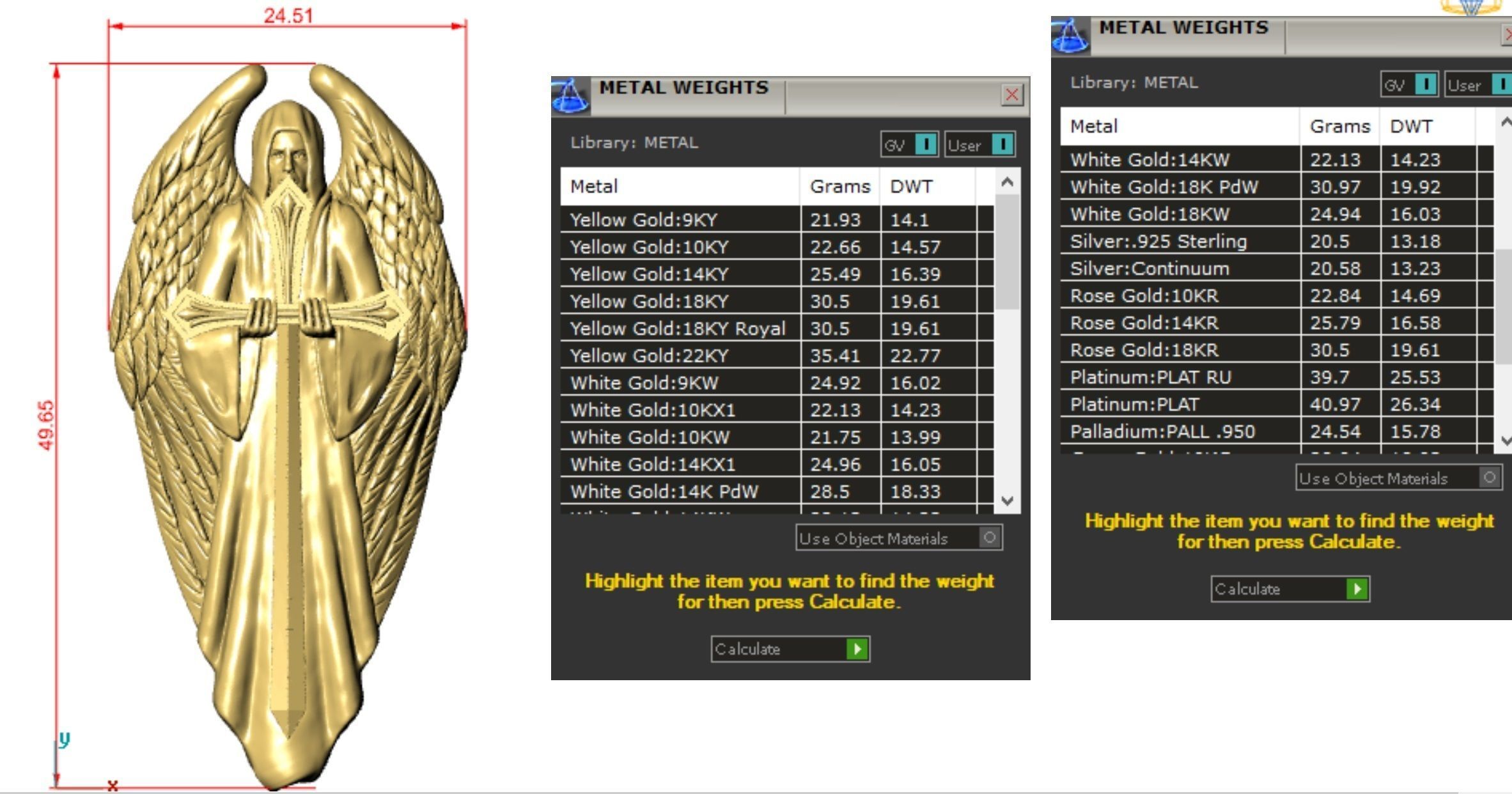
Task: Select White Gold:14K PdW row
Action: click(x=777, y=492)
